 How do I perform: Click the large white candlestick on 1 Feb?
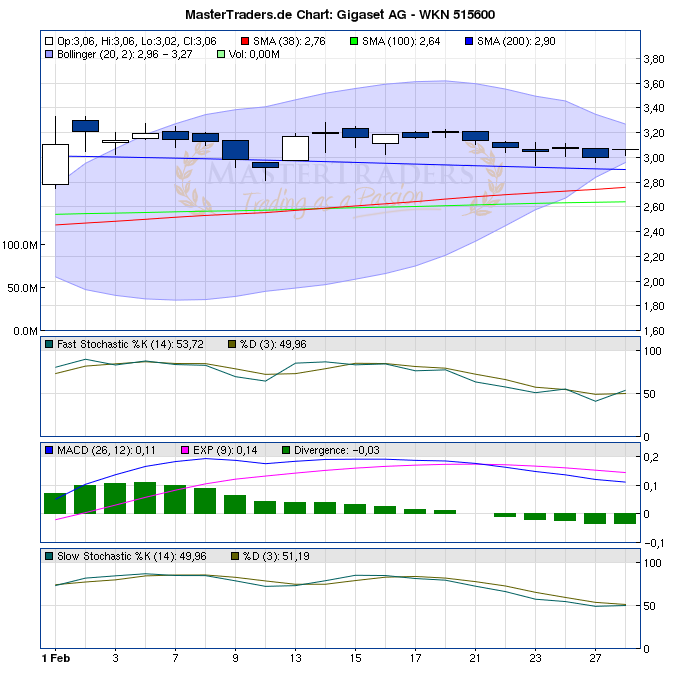55,164
